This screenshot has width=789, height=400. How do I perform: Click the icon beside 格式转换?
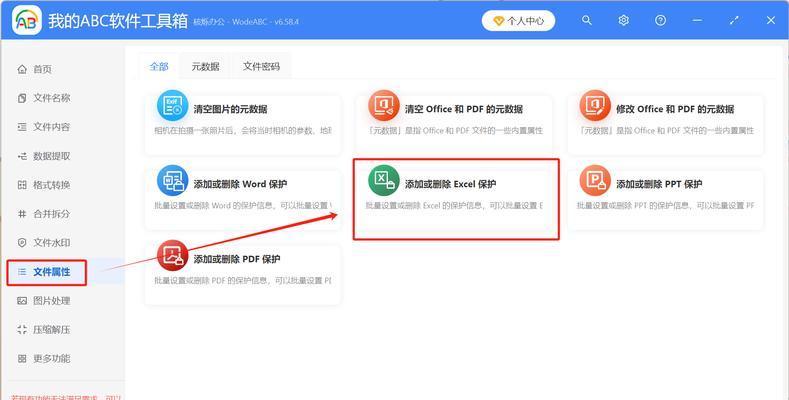point(22,185)
